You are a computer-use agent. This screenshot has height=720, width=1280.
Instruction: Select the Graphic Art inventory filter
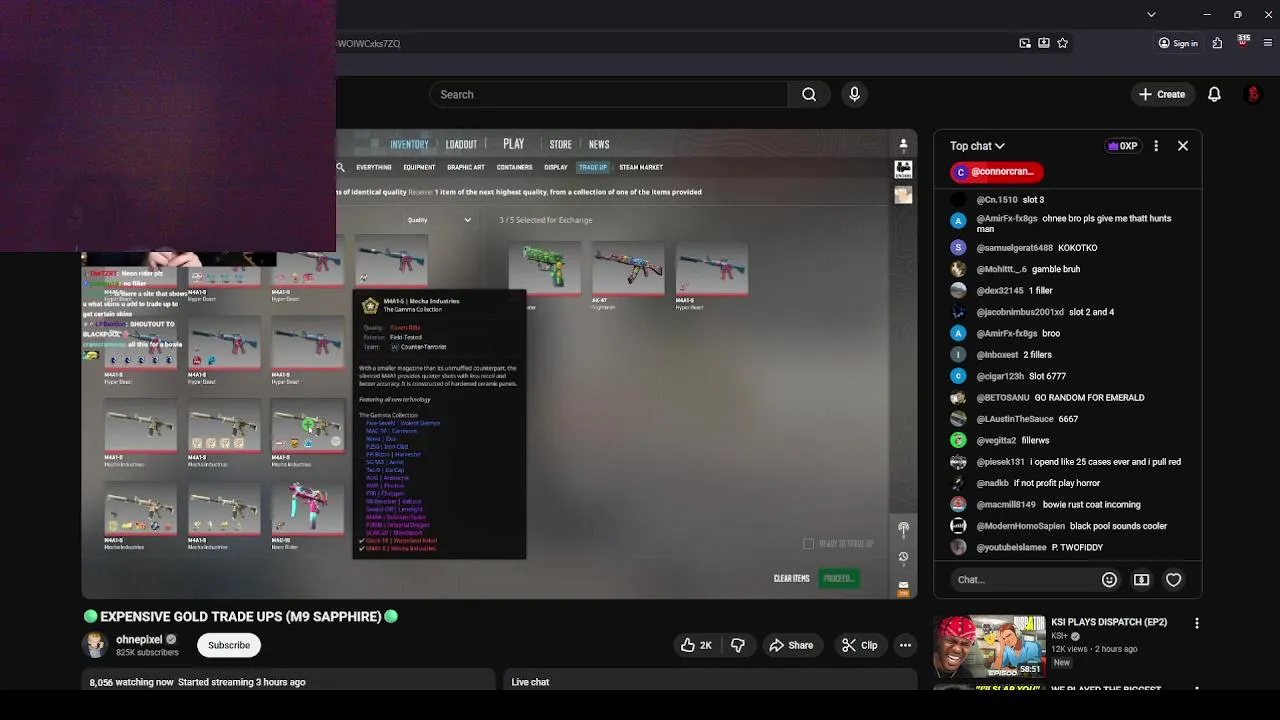point(466,167)
